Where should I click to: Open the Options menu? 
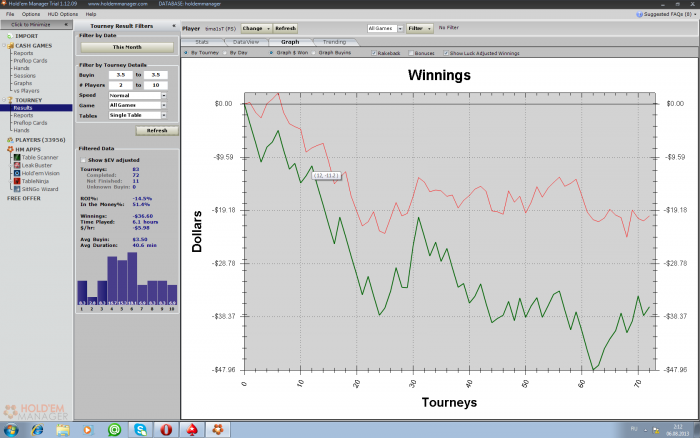(x=31, y=14)
